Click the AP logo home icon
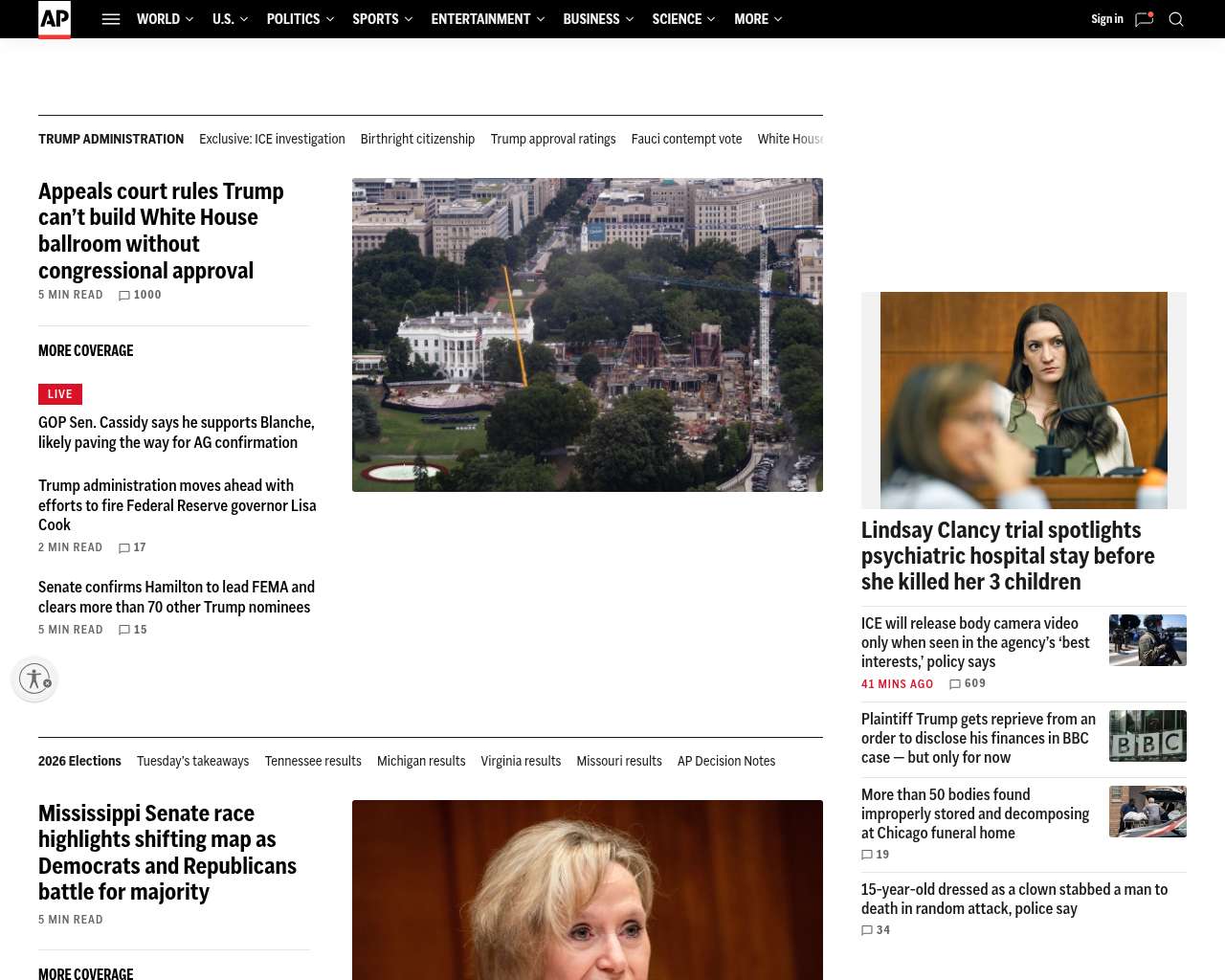1225x980 pixels. [55, 19]
